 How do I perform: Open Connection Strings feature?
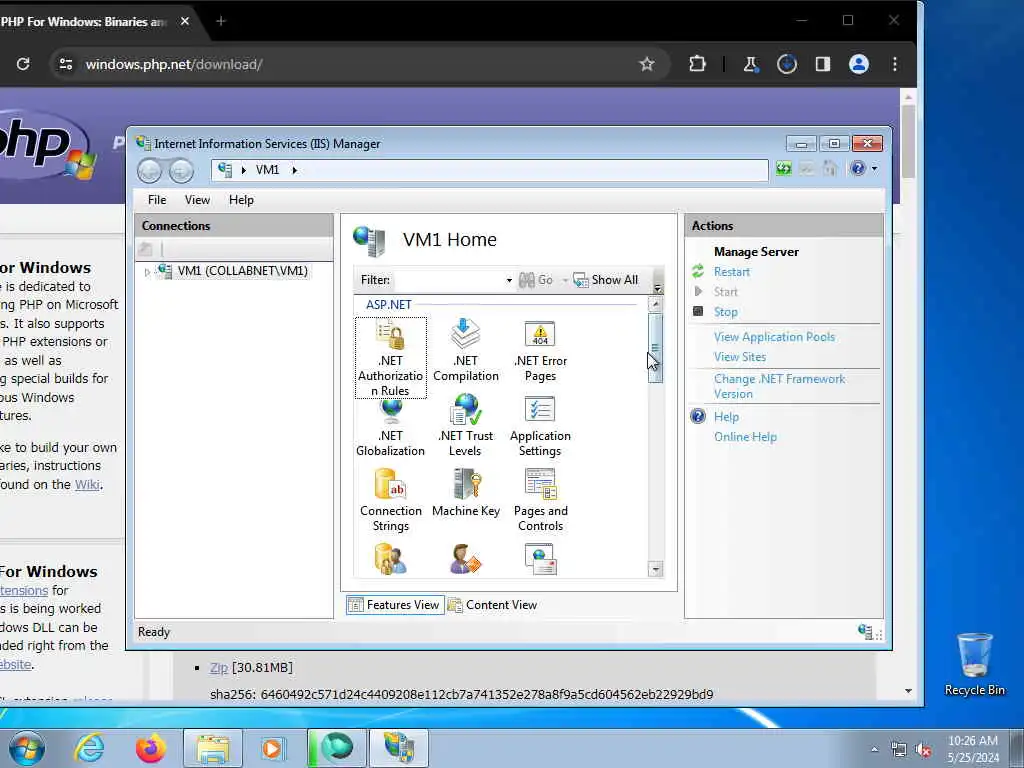point(391,501)
